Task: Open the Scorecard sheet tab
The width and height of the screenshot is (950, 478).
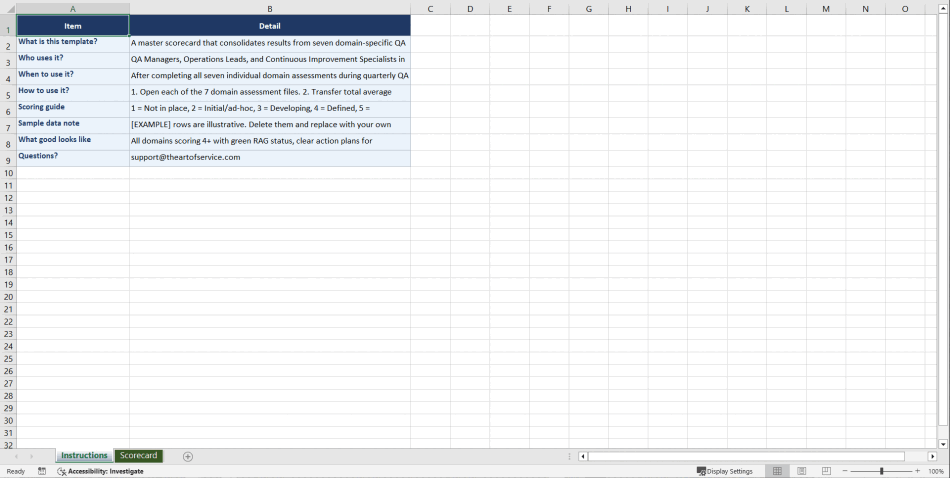Action: click(x=138, y=456)
